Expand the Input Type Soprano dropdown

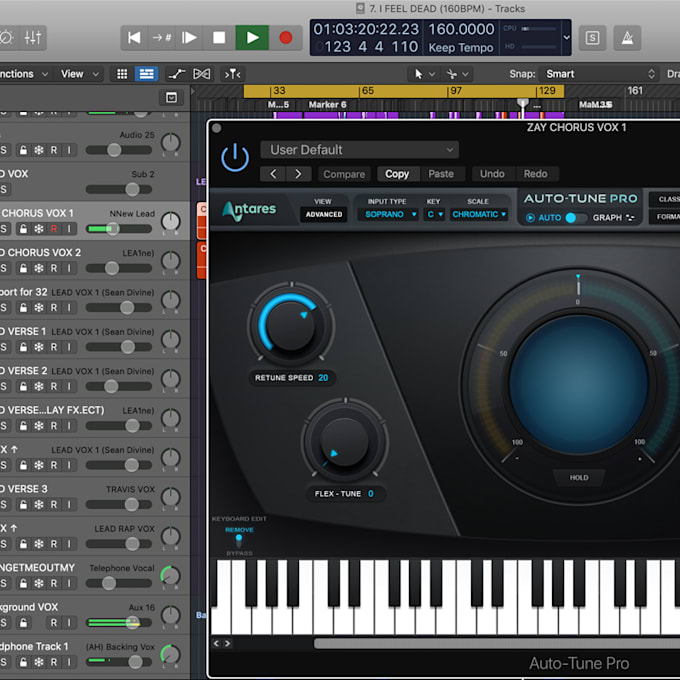tap(387, 214)
